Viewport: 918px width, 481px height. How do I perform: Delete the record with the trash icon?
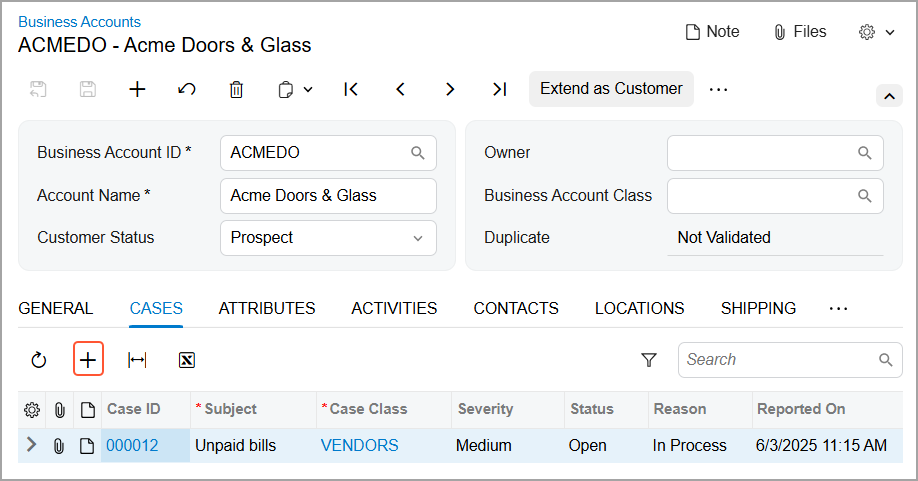point(236,89)
